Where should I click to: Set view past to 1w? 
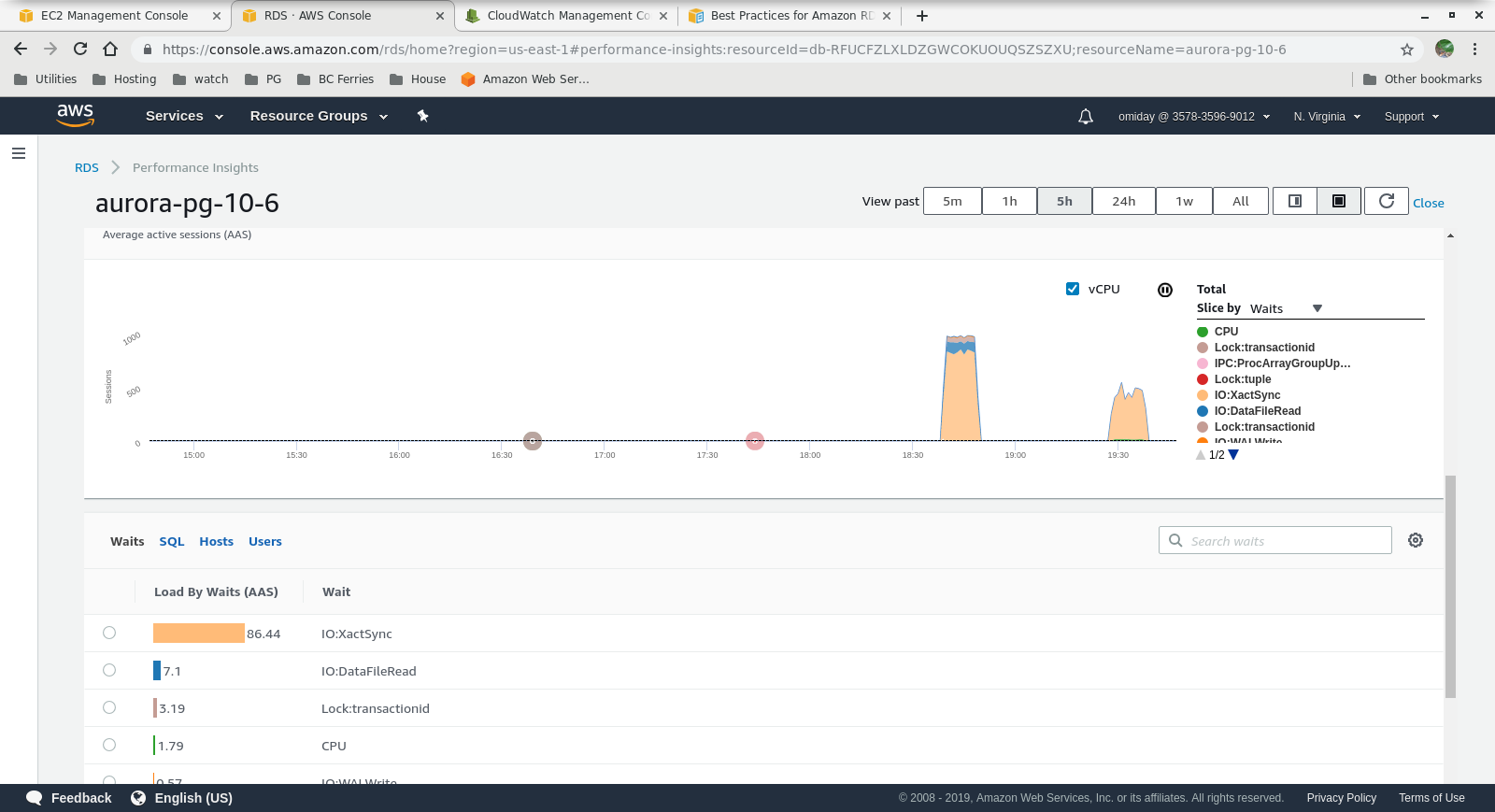click(1184, 201)
